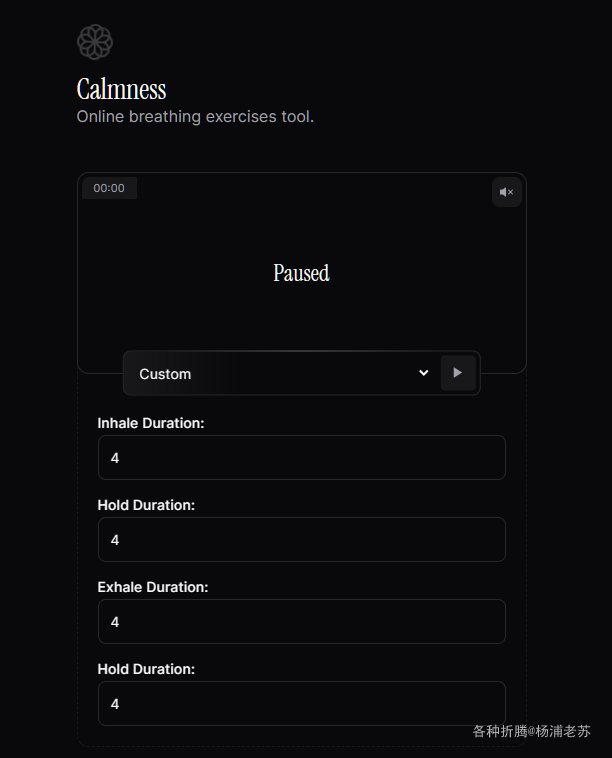Click the last Hold Duration input after Exhale

[x=301, y=703]
